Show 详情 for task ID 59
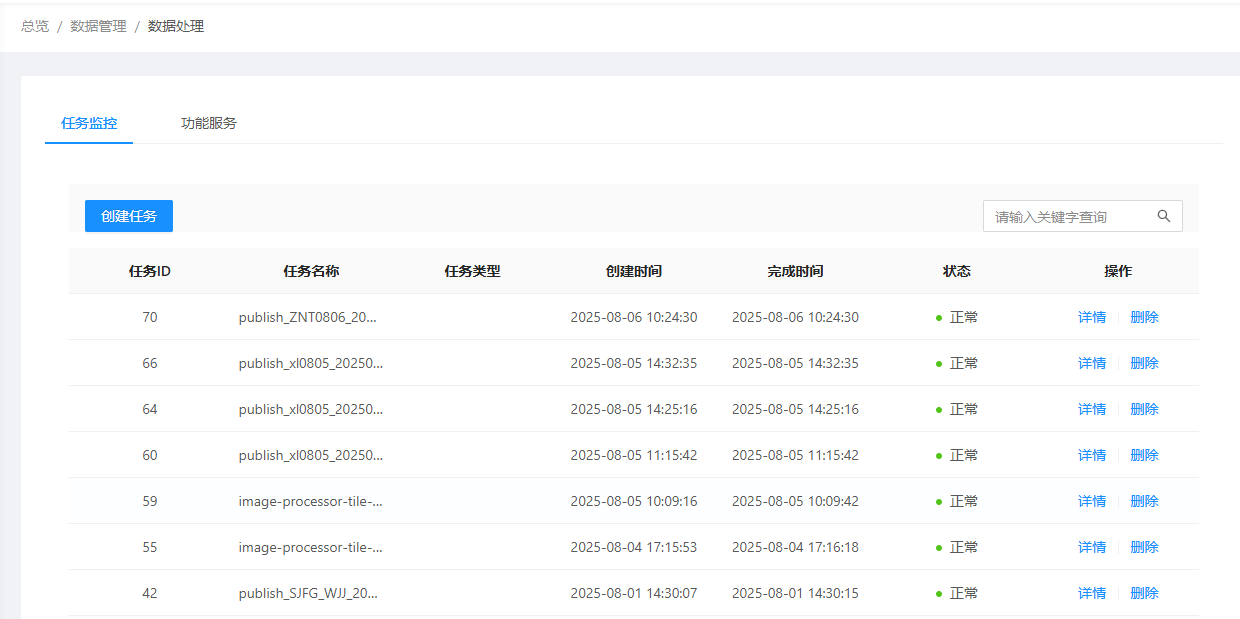 (1092, 501)
